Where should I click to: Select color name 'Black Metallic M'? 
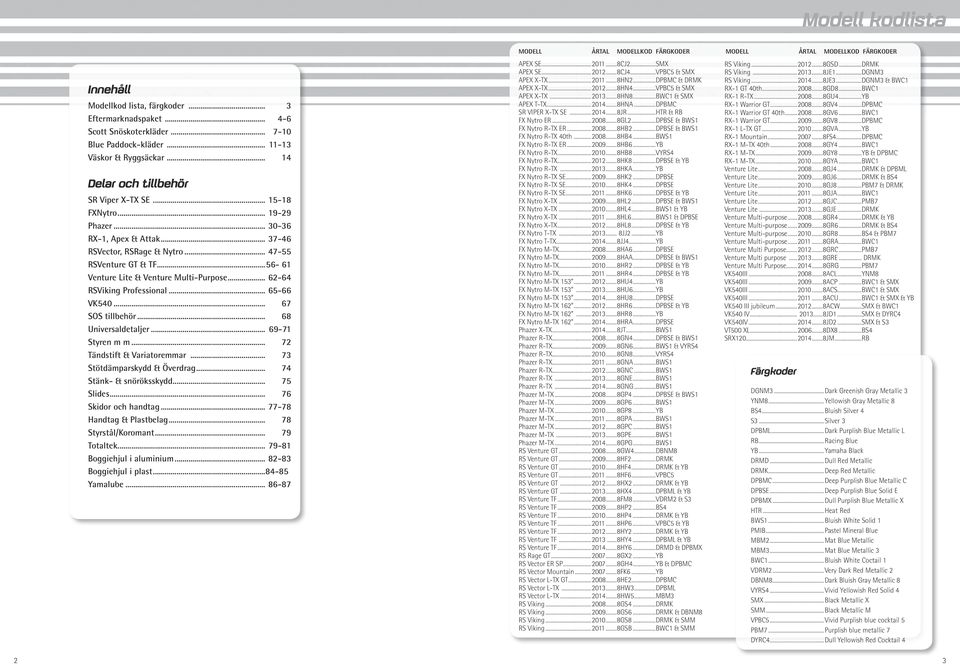click(847, 610)
